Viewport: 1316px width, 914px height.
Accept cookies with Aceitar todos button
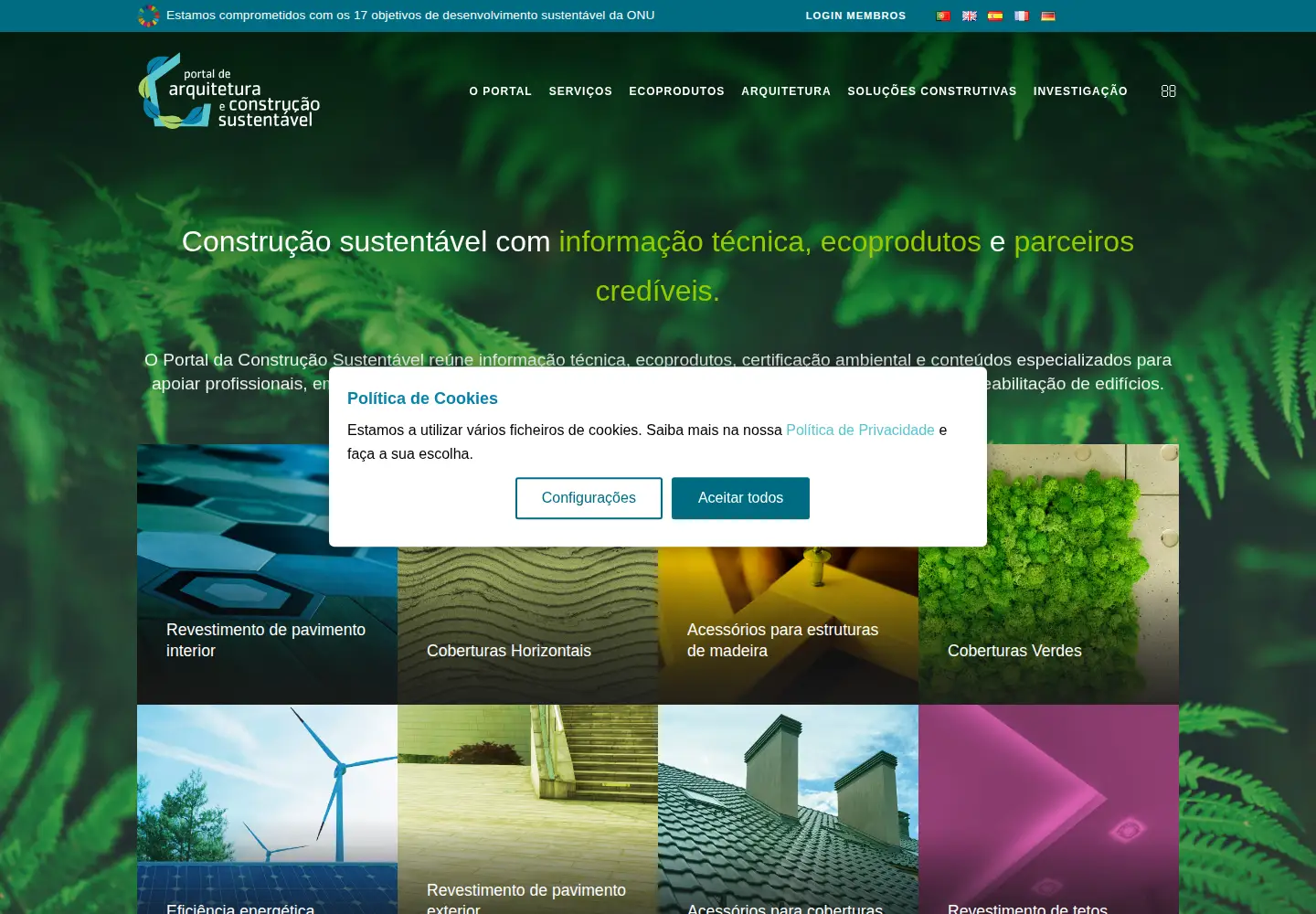click(740, 498)
